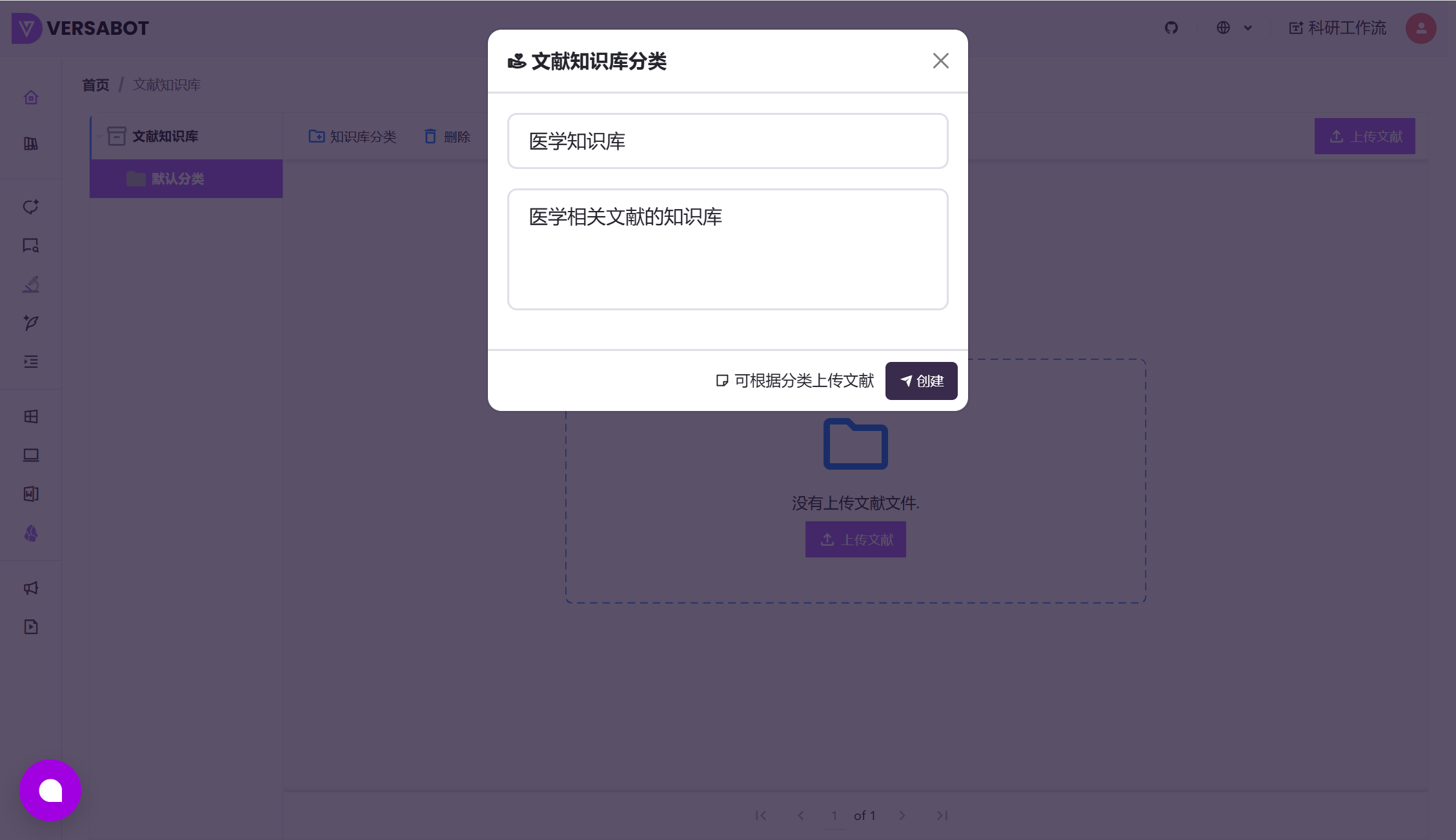The image size is (1456, 840).
Task: Open the user avatar in the top right corner
Action: pyautogui.click(x=1421, y=28)
